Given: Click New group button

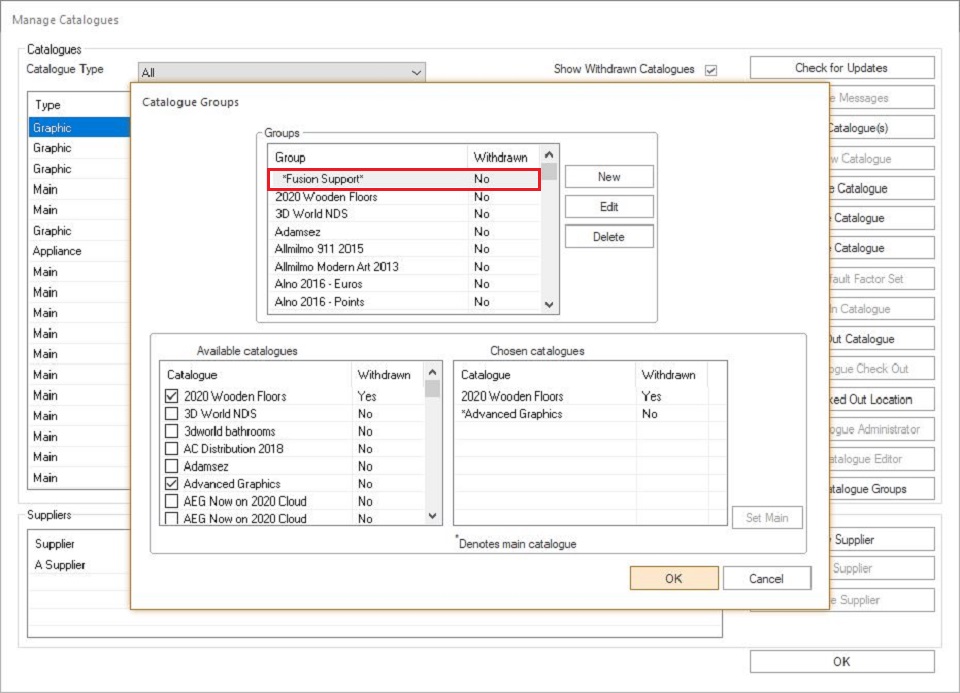Looking at the screenshot, I should (x=609, y=177).
